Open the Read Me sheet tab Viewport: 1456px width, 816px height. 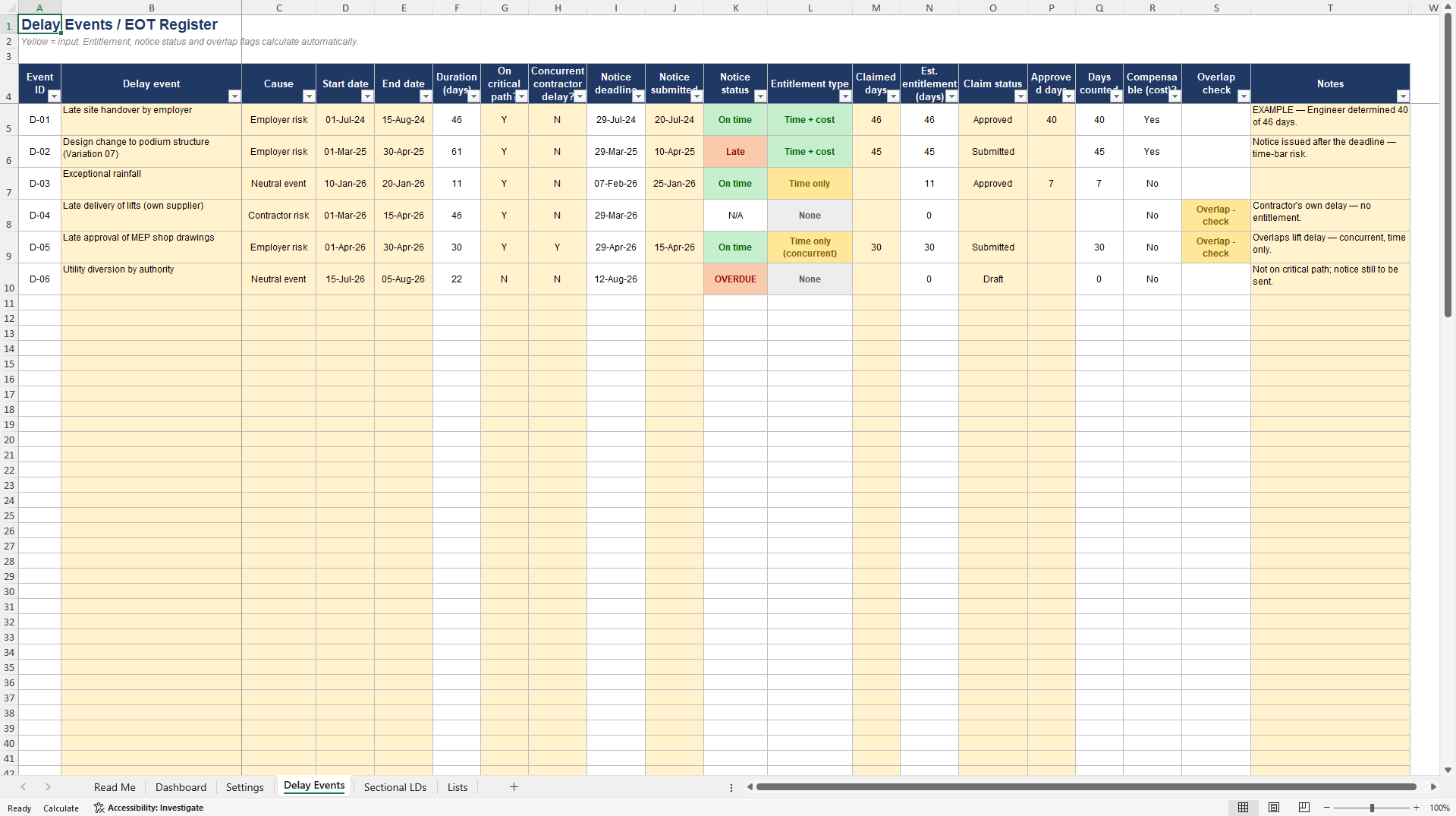(x=115, y=787)
